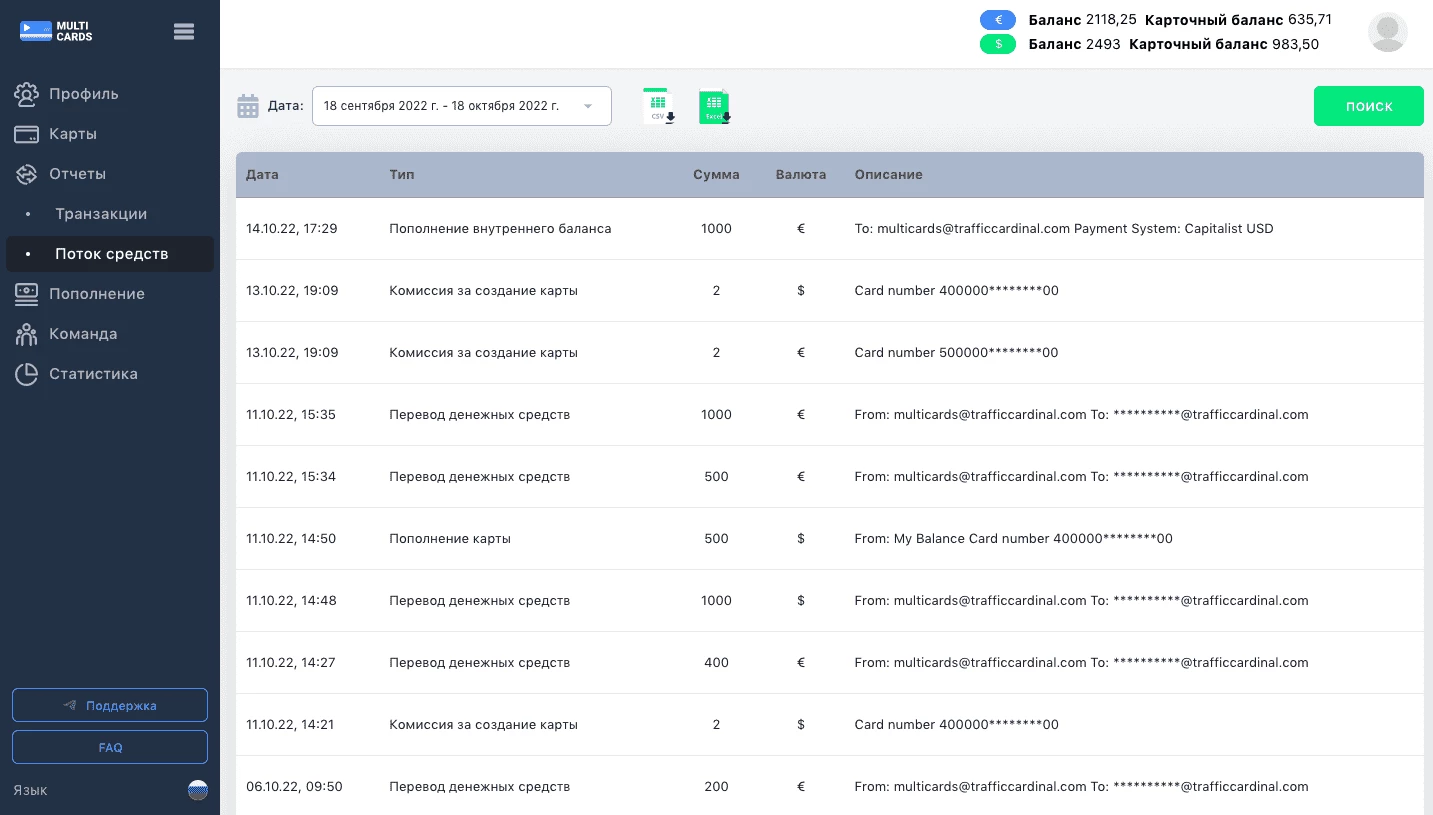This screenshot has width=1433, height=815.
Task: Click euro balance value 2118,25
Action: coord(1112,20)
